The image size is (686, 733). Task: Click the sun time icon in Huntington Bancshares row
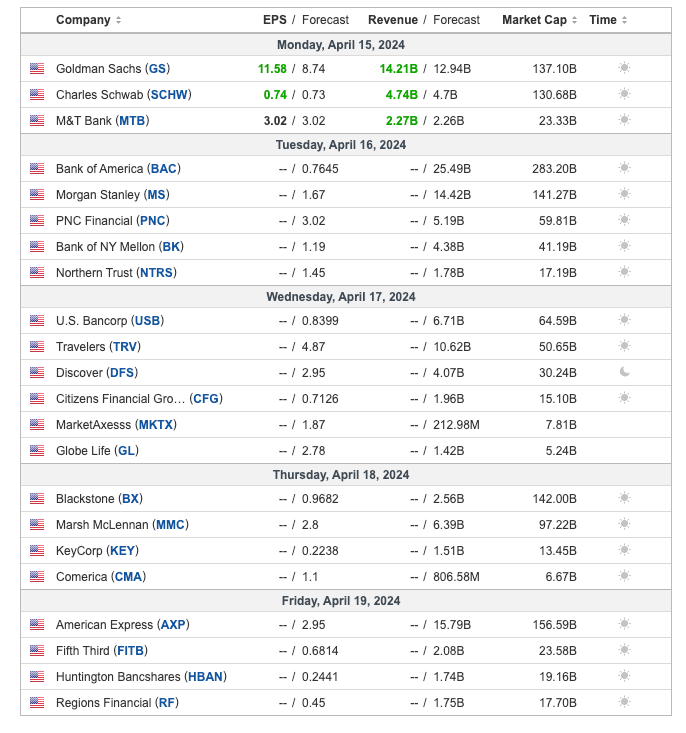pyautogui.click(x=624, y=676)
